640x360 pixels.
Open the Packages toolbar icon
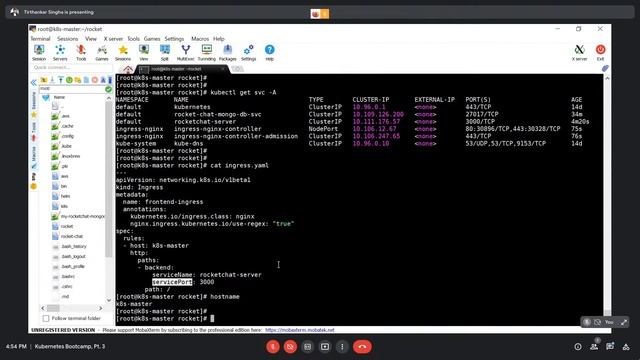pyautogui.click(x=227, y=53)
